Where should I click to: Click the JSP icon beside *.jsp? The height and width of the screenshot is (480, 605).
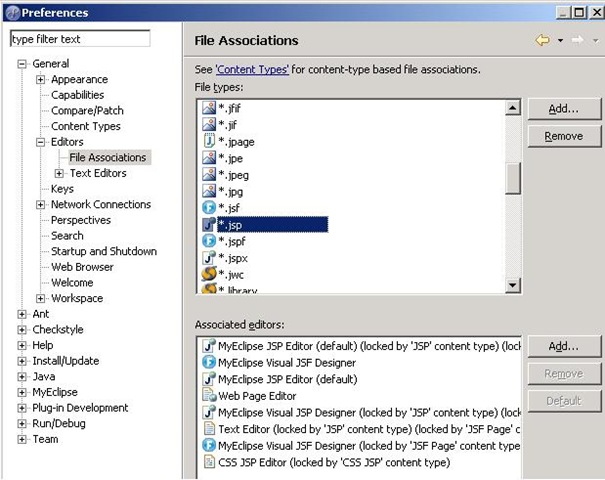click(209, 224)
